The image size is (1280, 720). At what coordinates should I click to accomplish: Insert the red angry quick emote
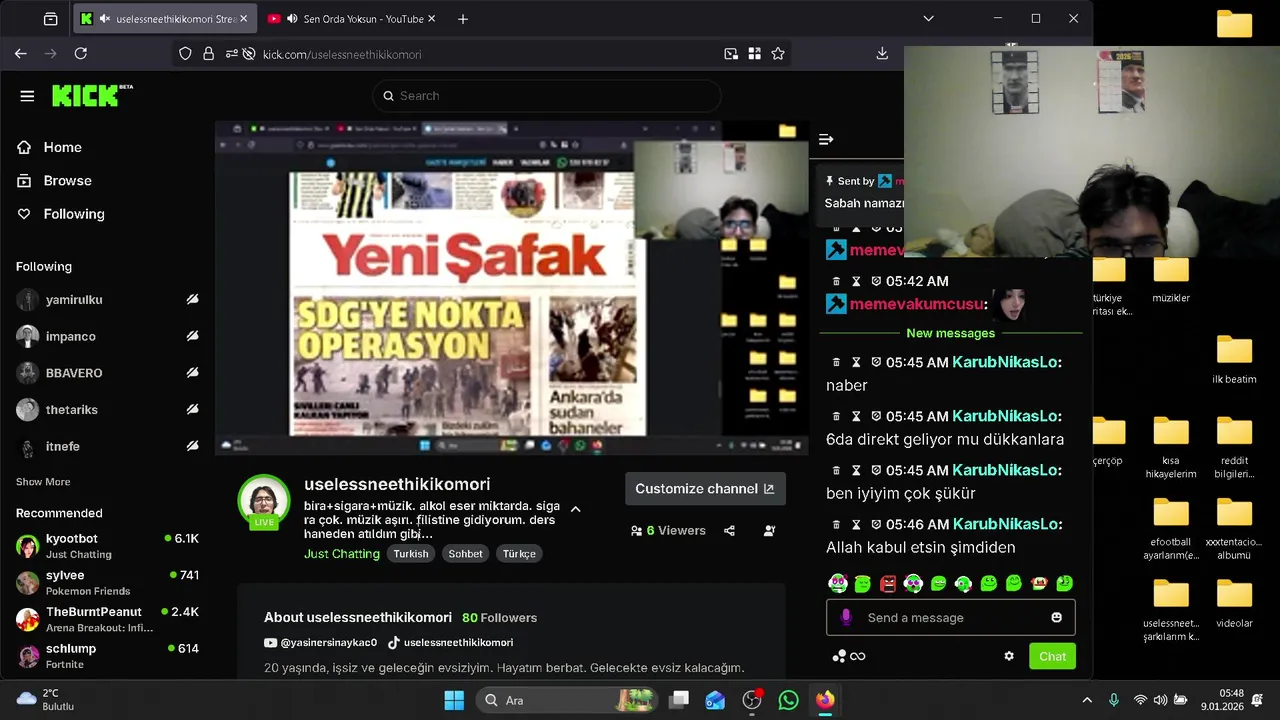888,583
